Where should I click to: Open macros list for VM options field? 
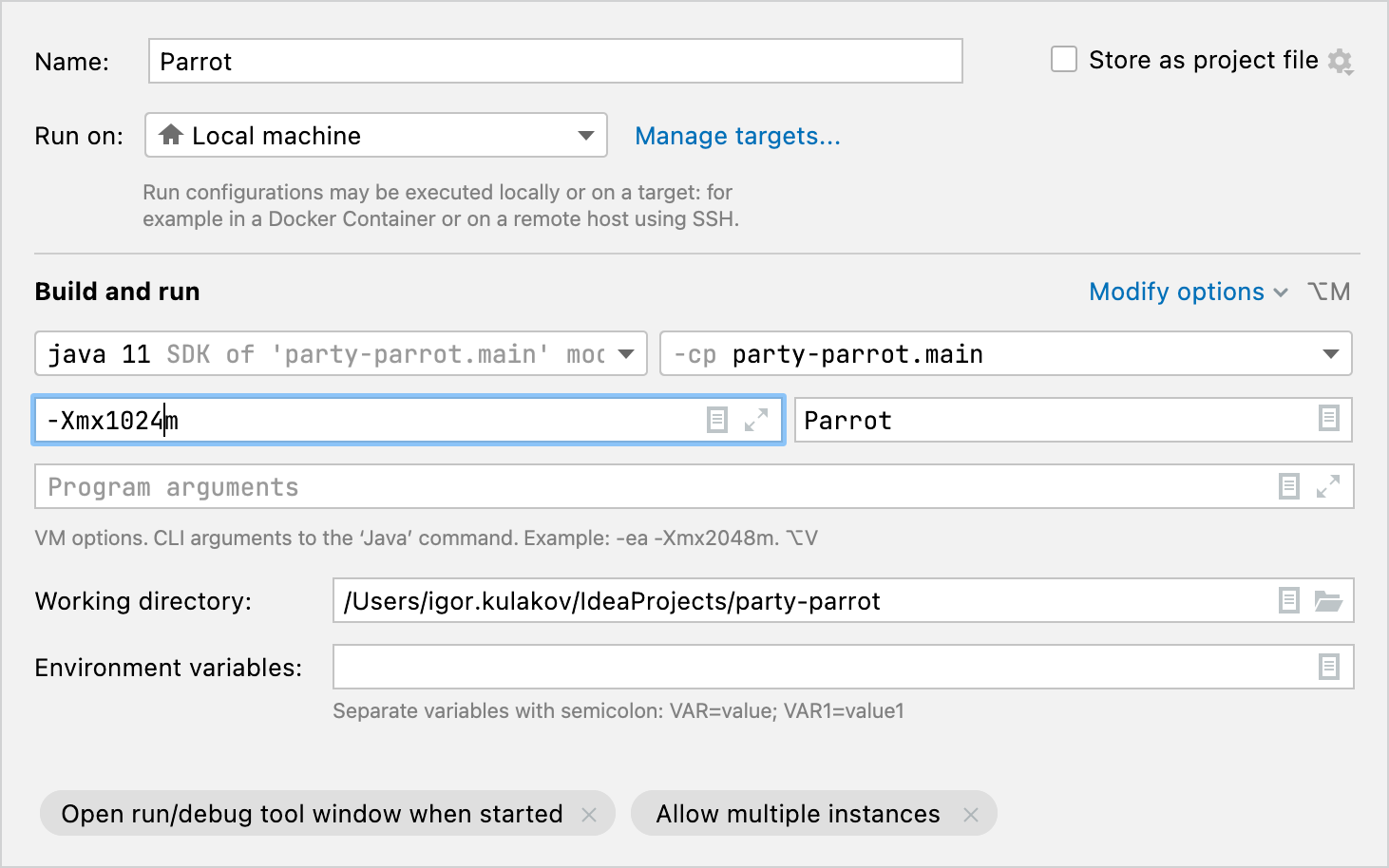coord(715,419)
